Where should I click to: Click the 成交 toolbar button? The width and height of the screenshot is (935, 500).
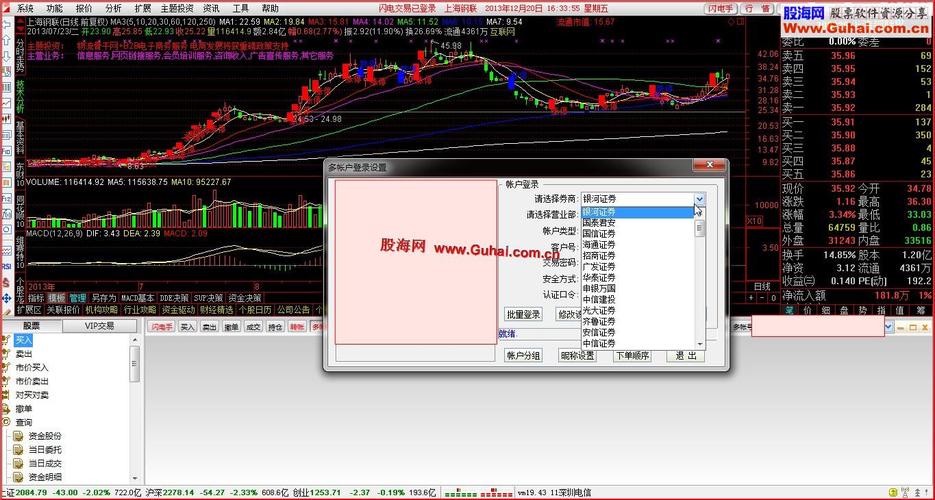[253, 327]
